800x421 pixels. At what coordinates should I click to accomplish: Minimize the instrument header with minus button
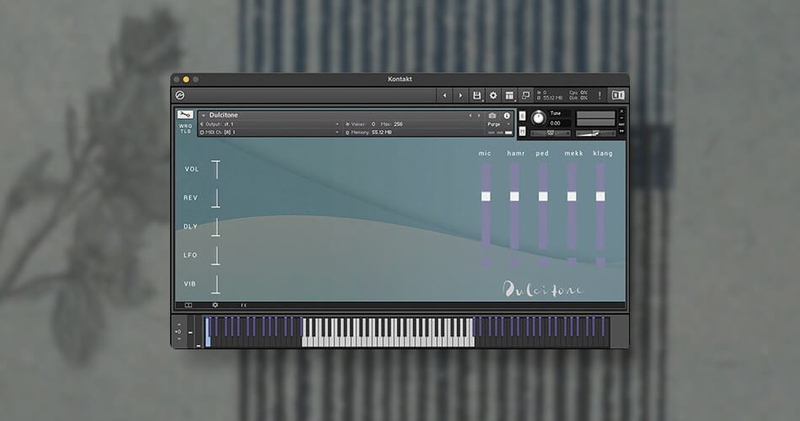tap(621, 118)
